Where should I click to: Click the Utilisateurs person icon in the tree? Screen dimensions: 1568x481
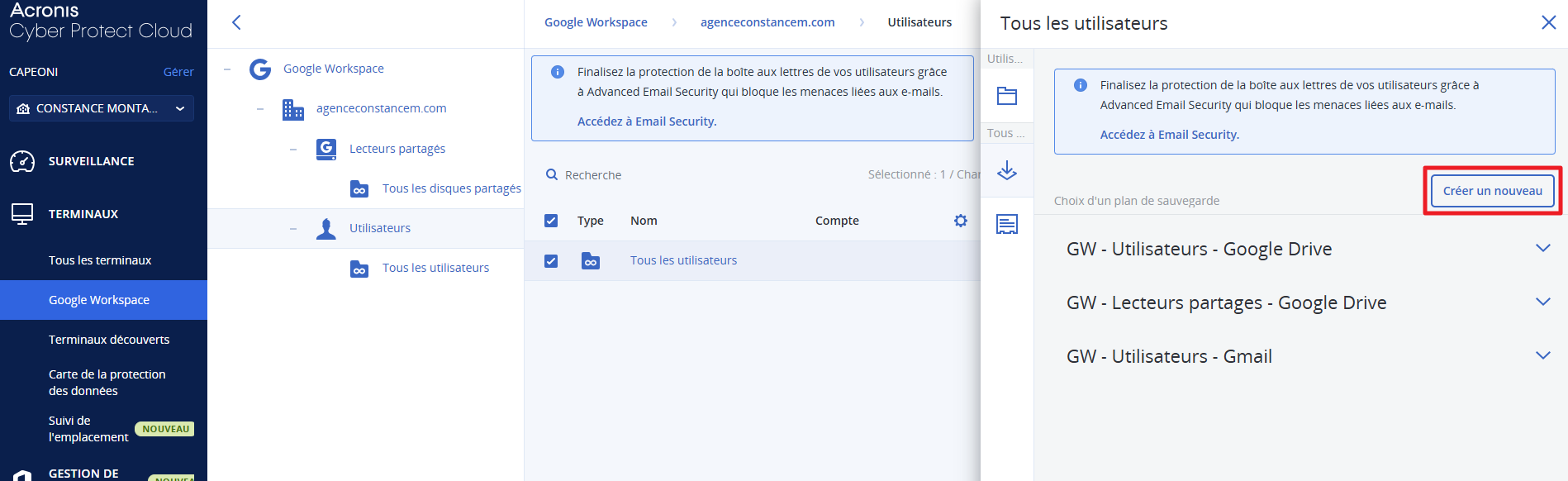click(x=326, y=228)
